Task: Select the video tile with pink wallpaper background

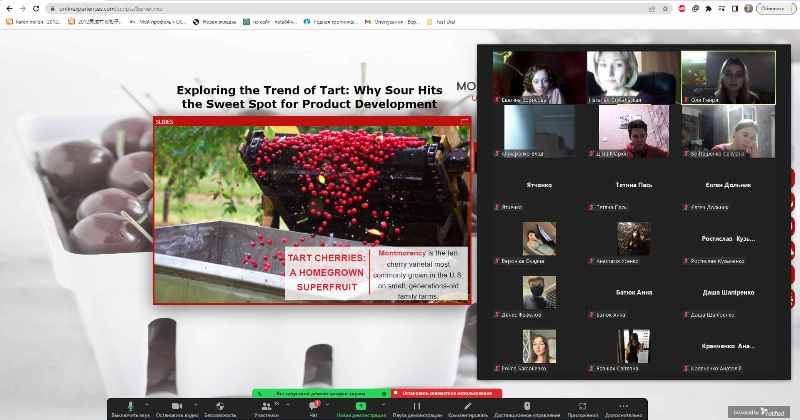Action: 633,131
